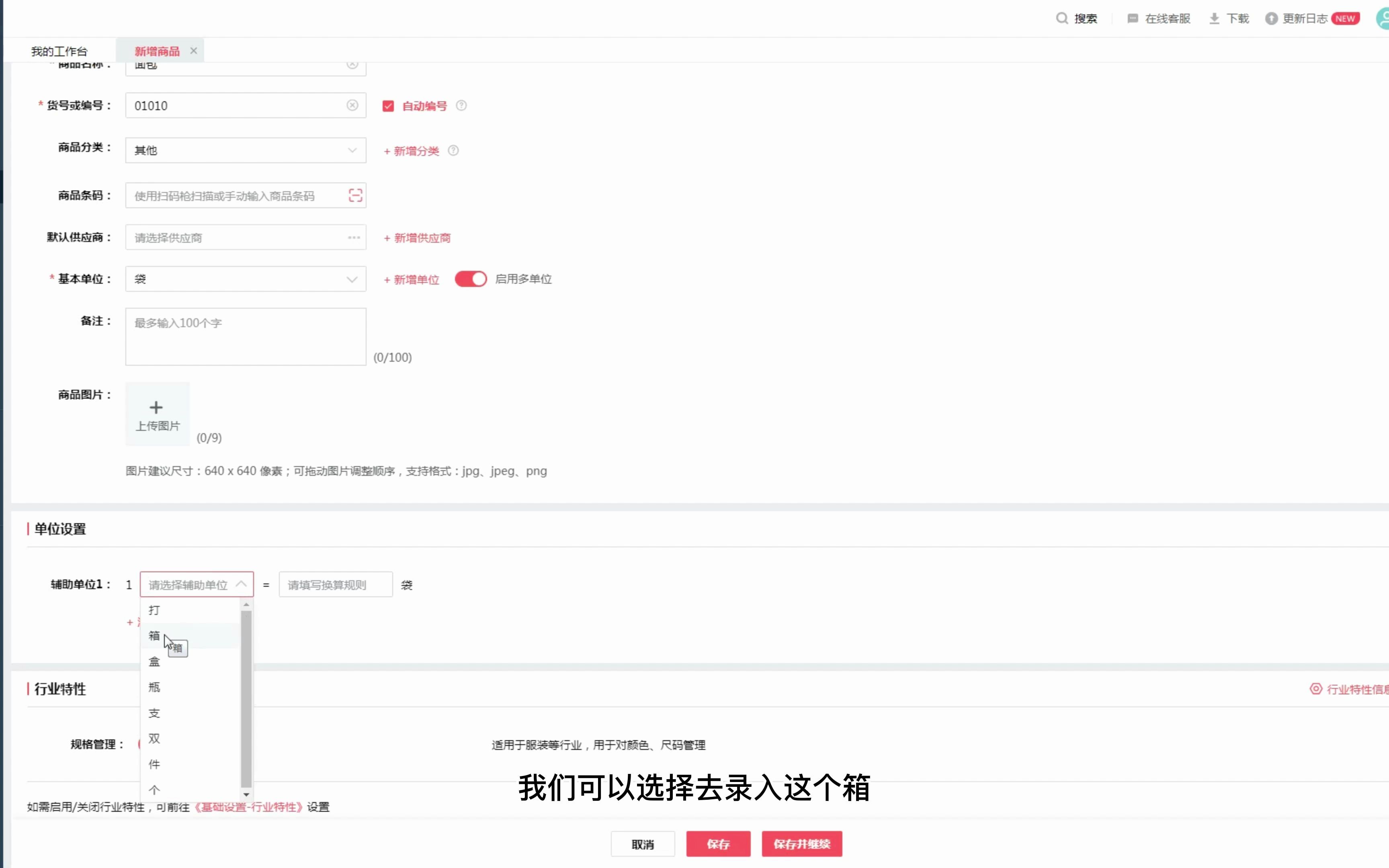Open industry feature info icon
The height and width of the screenshot is (868, 1389).
1316,688
